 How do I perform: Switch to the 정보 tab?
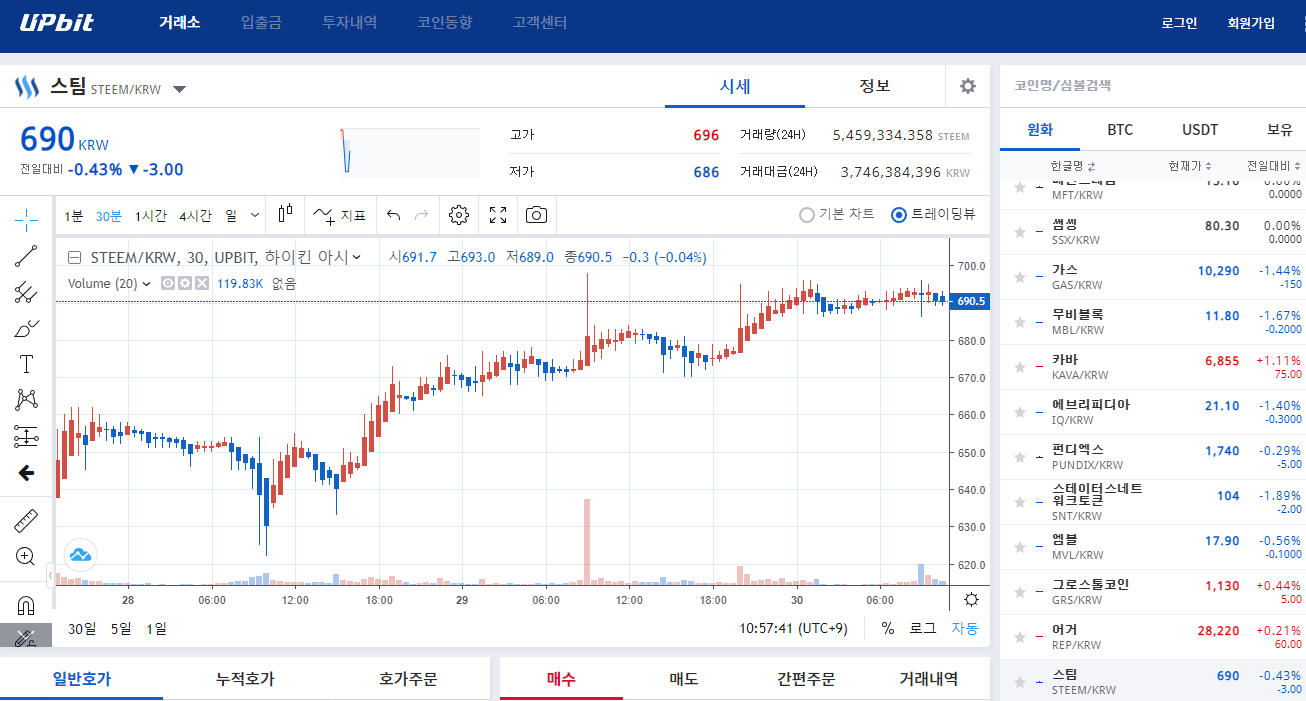(x=875, y=86)
